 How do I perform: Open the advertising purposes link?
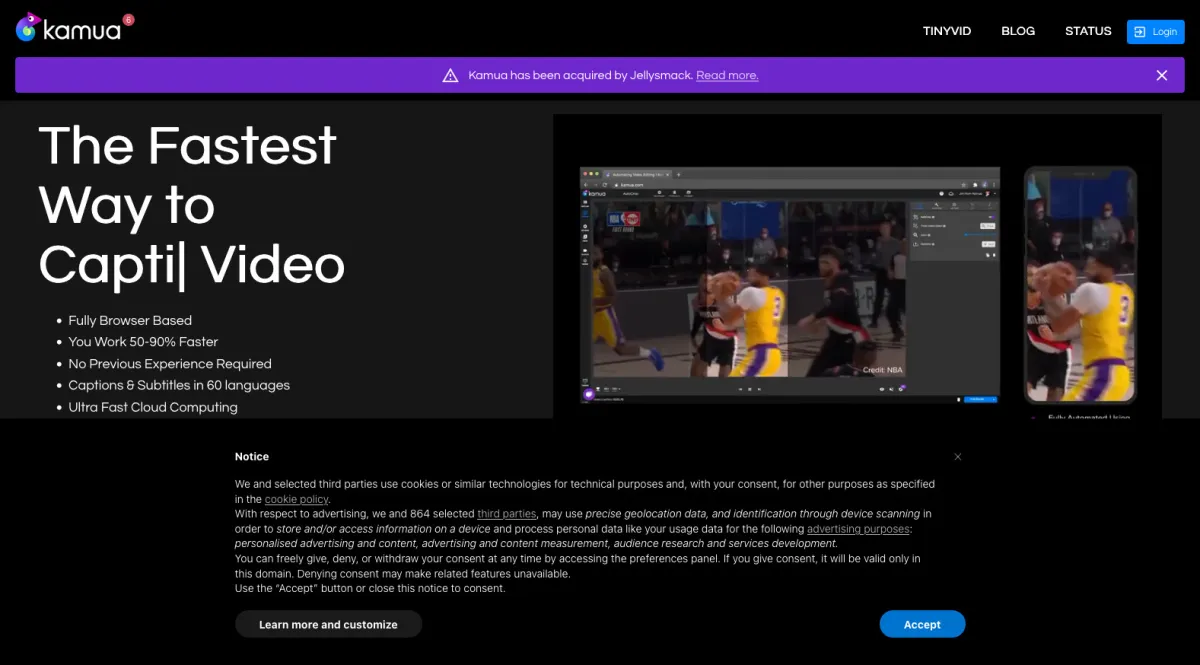coord(858,529)
